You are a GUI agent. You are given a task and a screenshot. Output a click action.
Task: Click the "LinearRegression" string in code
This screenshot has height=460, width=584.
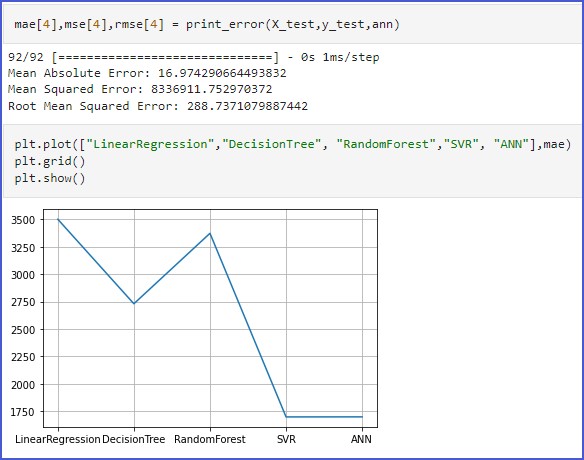pyautogui.click(x=150, y=144)
